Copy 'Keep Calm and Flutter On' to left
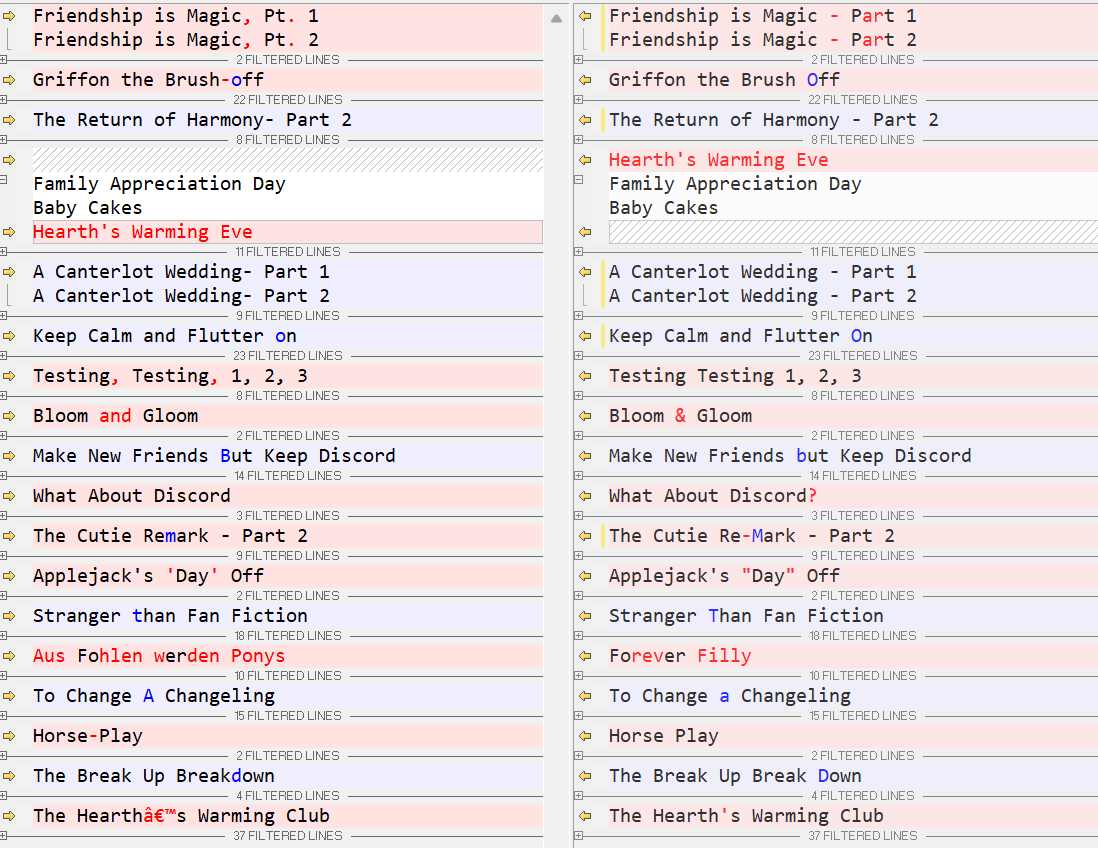The height and width of the screenshot is (848, 1098). pos(585,336)
